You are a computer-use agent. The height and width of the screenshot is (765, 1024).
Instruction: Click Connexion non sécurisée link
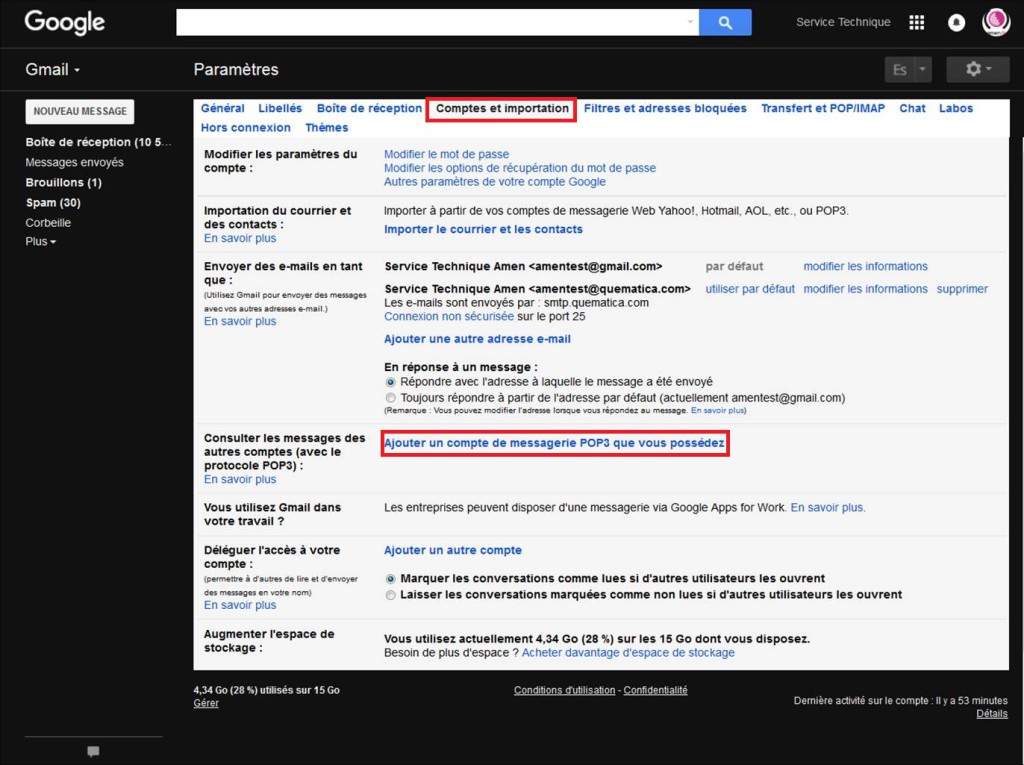pyautogui.click(x=449, y=316)
